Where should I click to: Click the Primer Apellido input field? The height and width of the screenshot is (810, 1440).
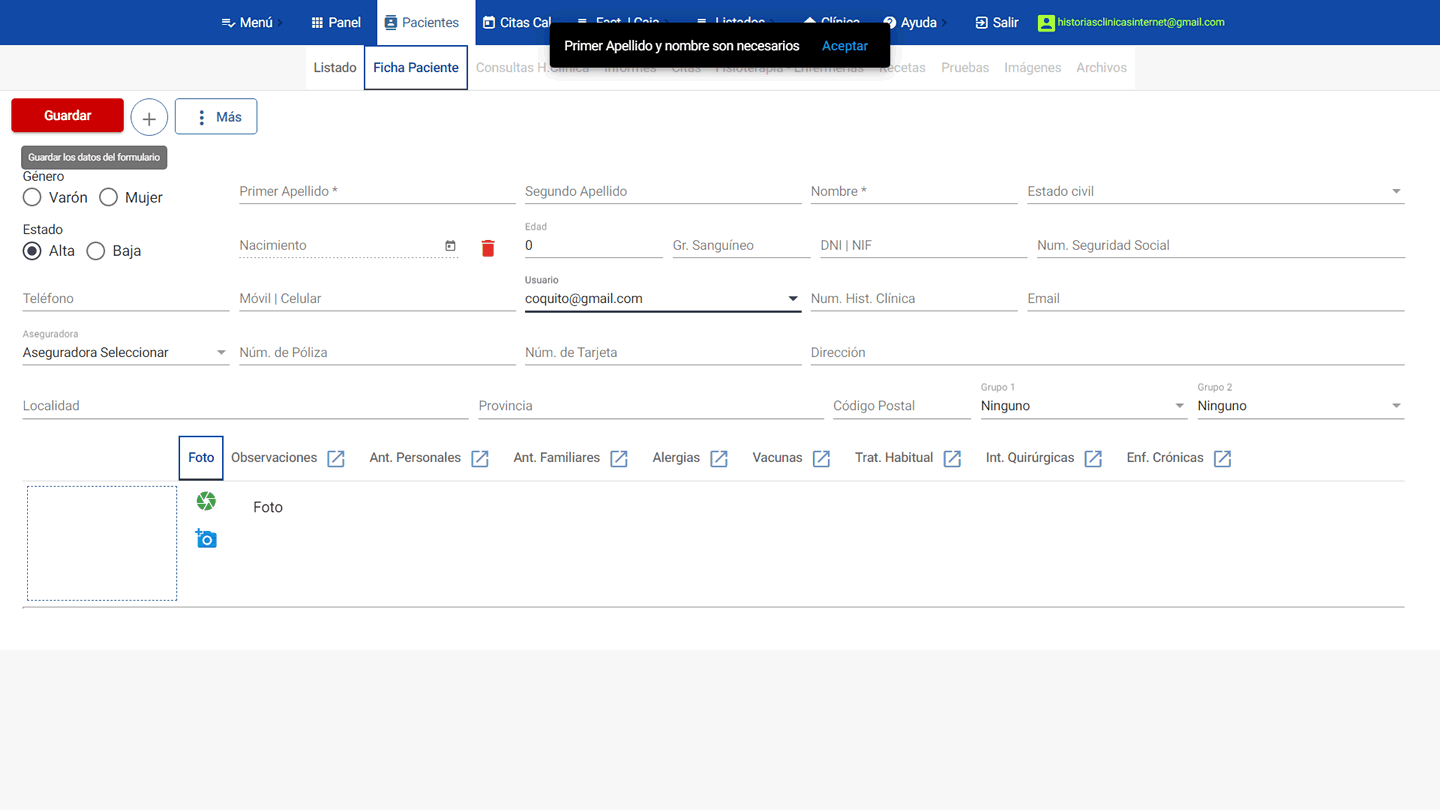tap(376, 192)
